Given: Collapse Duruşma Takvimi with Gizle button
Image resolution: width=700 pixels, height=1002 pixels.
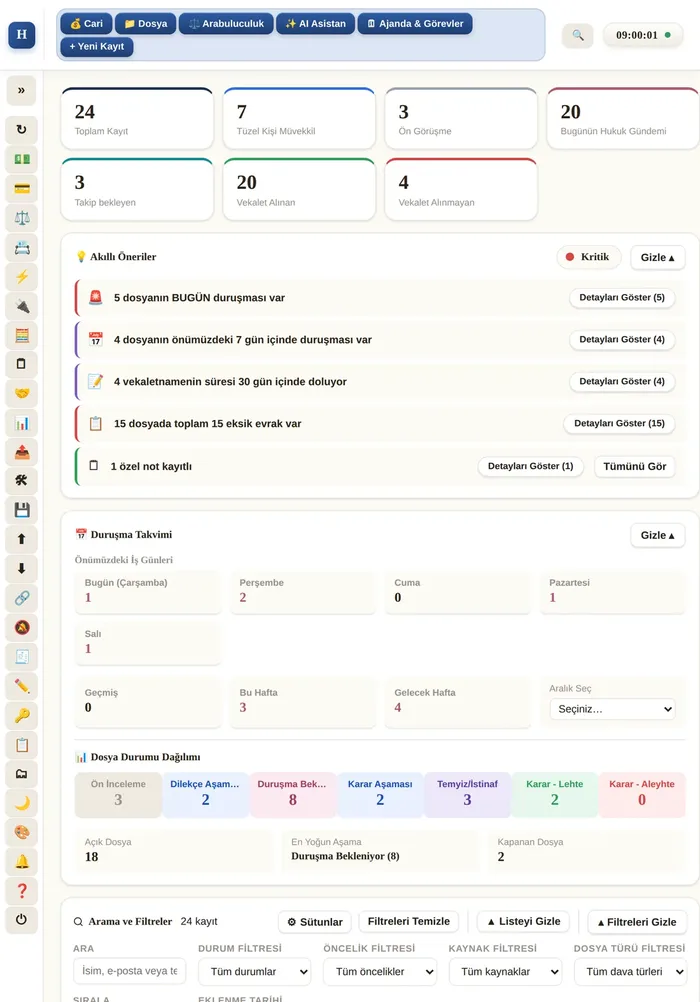Looking at the screenshot, I should pos(657,536).
